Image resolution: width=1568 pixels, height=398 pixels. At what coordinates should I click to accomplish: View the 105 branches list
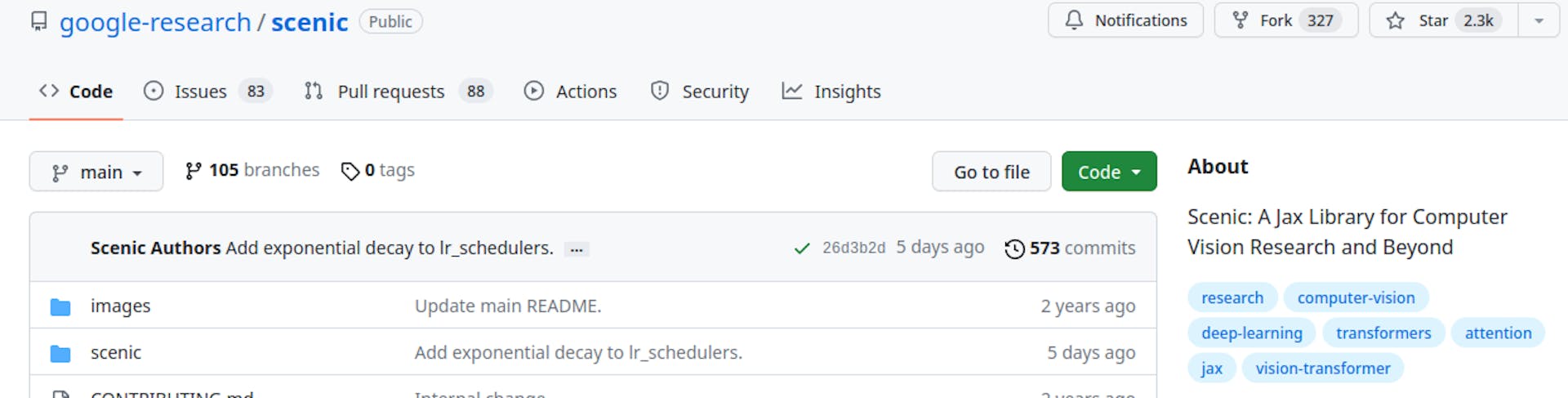point(252,170)
